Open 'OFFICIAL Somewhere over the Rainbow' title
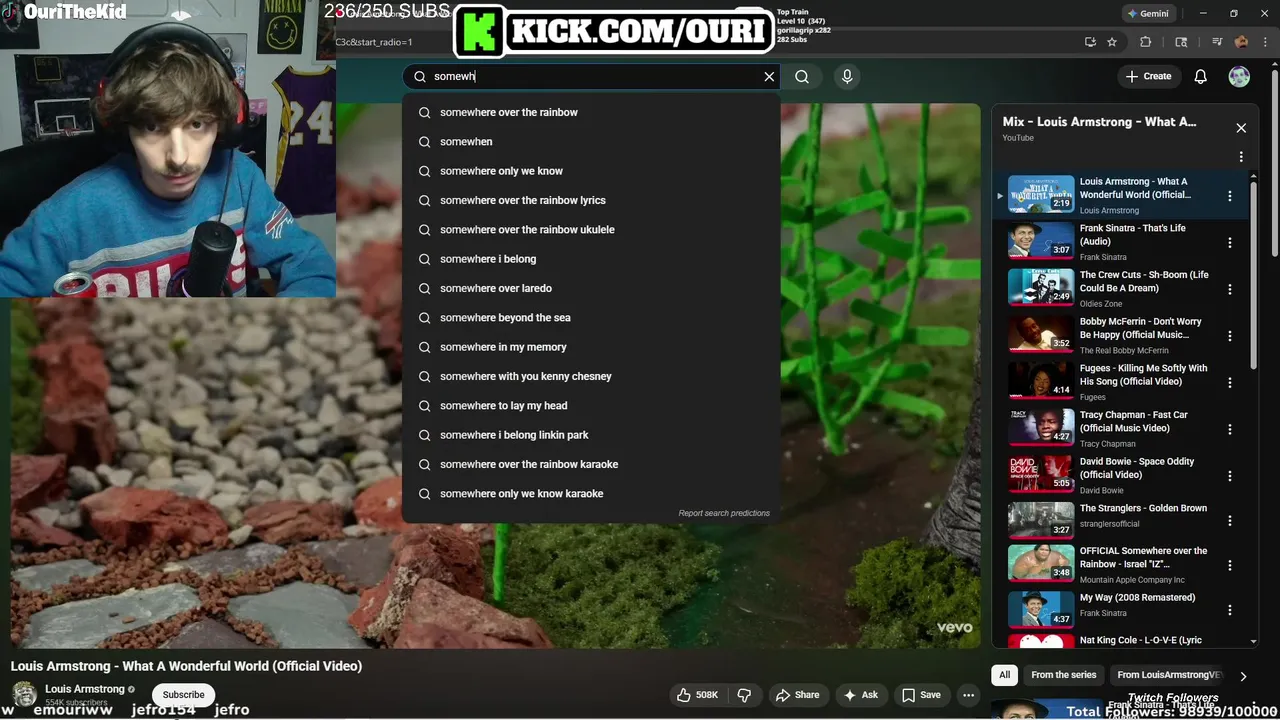Viewport: 1280px width, 720px height. 1143,557
